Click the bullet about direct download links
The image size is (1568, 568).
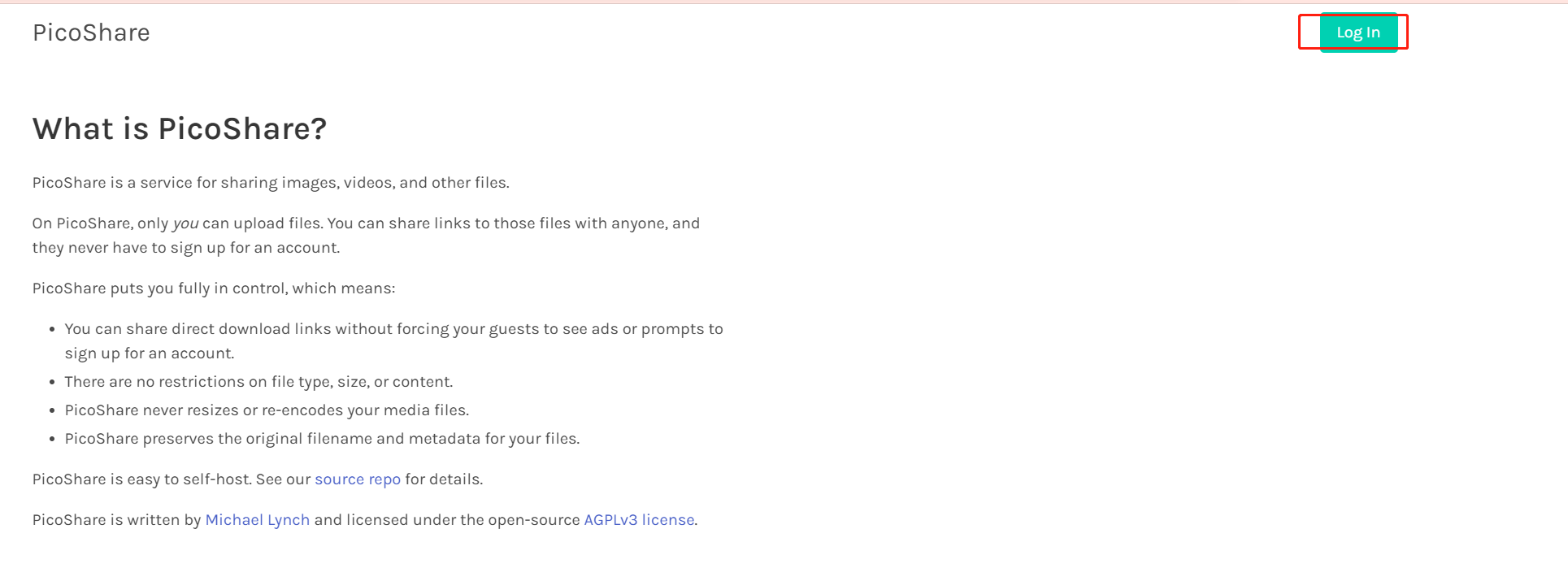tap(393, 329)
